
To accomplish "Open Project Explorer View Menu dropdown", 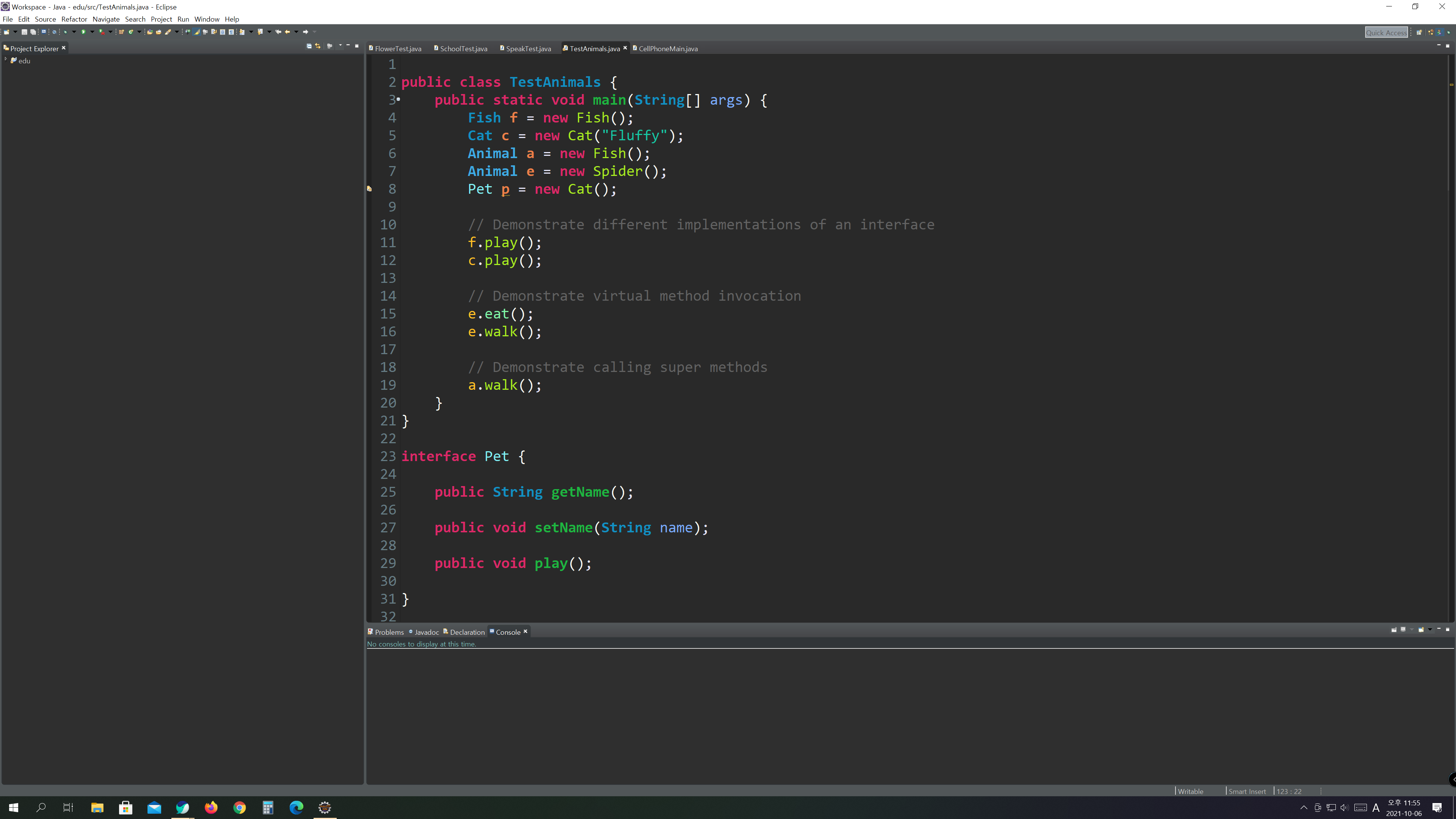I will point(340,45).
